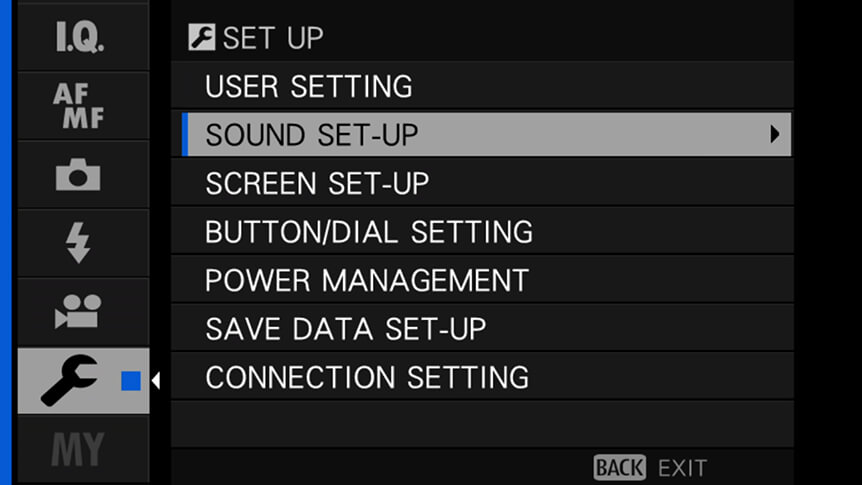
Task: Select the wrench set up tab
Action: (83, 381)
